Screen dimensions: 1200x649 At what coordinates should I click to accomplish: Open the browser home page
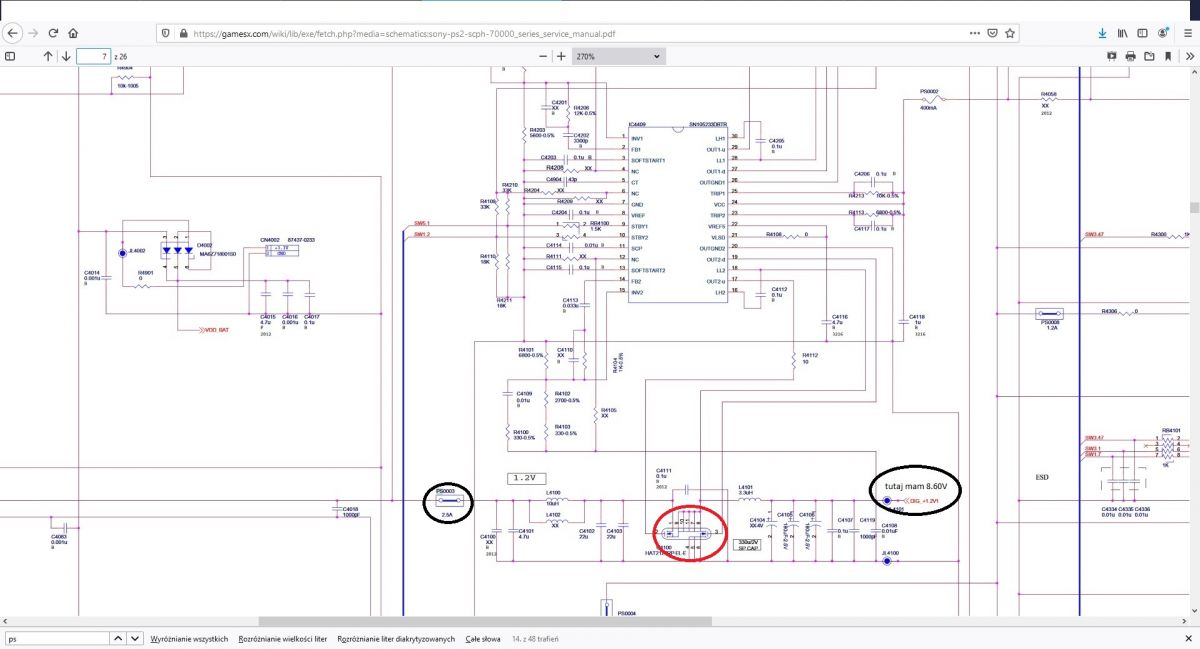click(x=74, y=33)
